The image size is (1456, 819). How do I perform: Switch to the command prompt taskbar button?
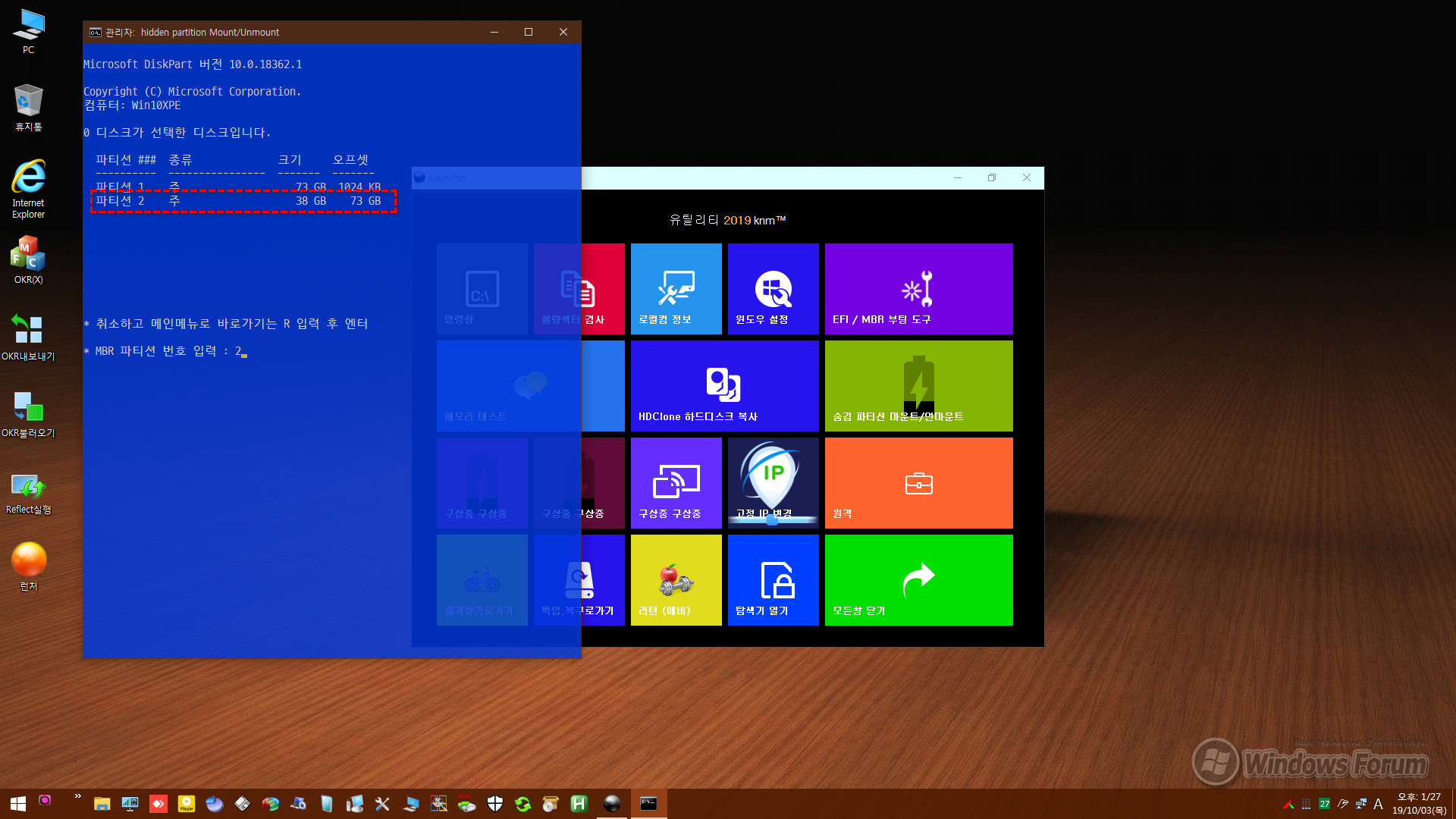point(648,804)
